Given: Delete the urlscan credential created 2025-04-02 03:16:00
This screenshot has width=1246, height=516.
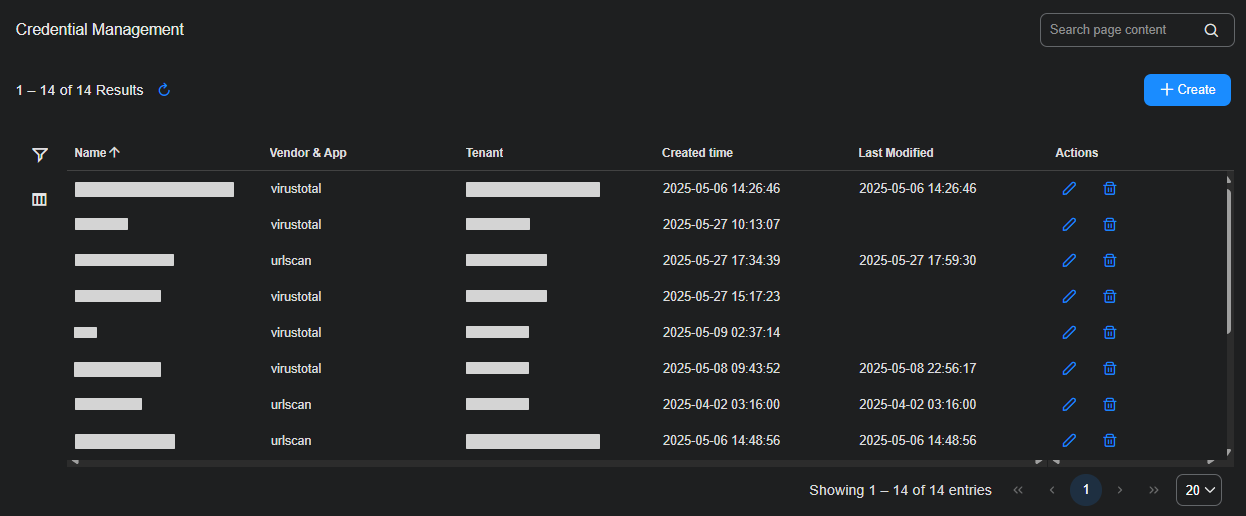Looking at the screenshot, I should 1109,404.
